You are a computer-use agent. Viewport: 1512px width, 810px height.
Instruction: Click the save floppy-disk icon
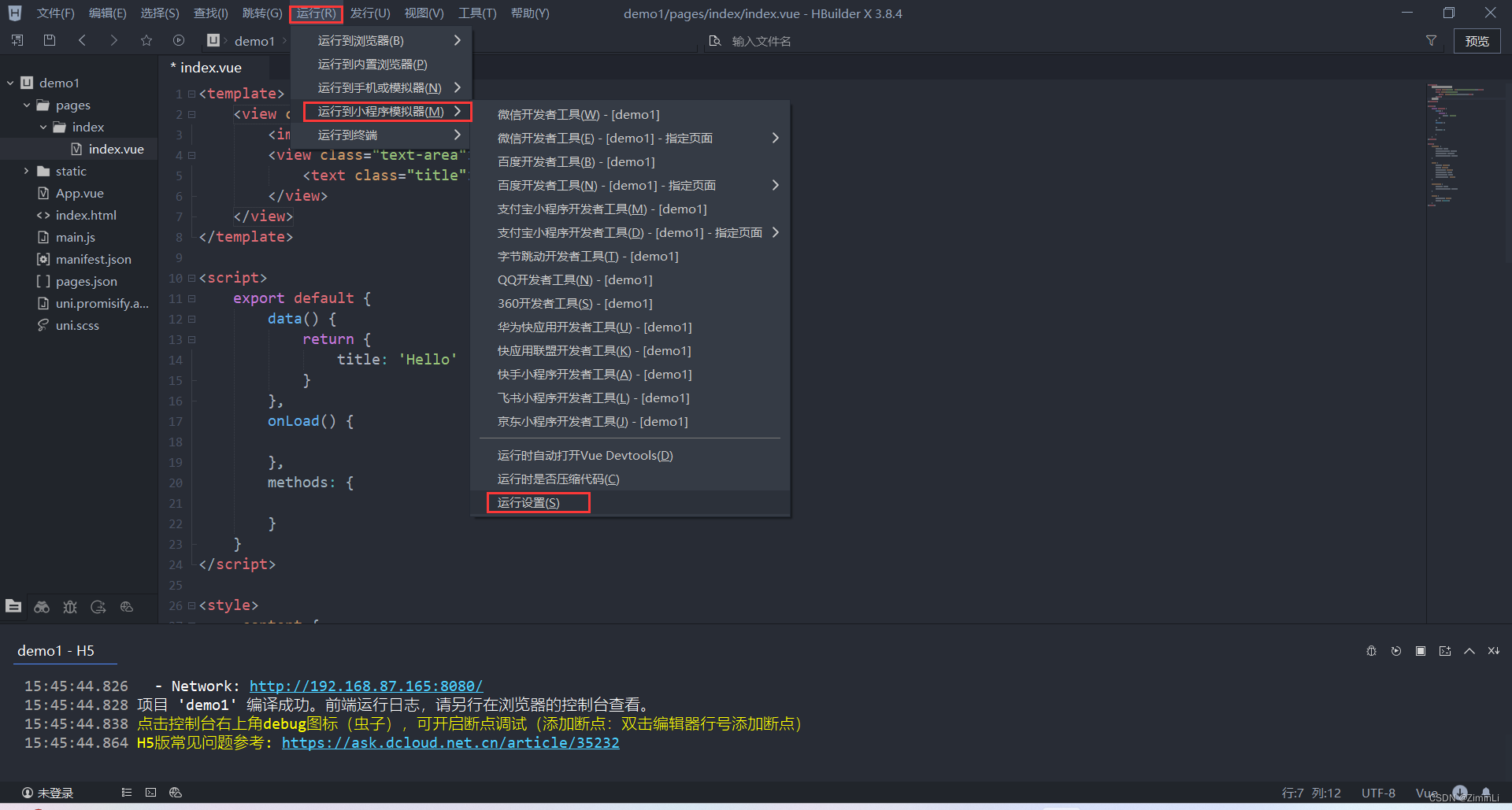click(50, 40)
